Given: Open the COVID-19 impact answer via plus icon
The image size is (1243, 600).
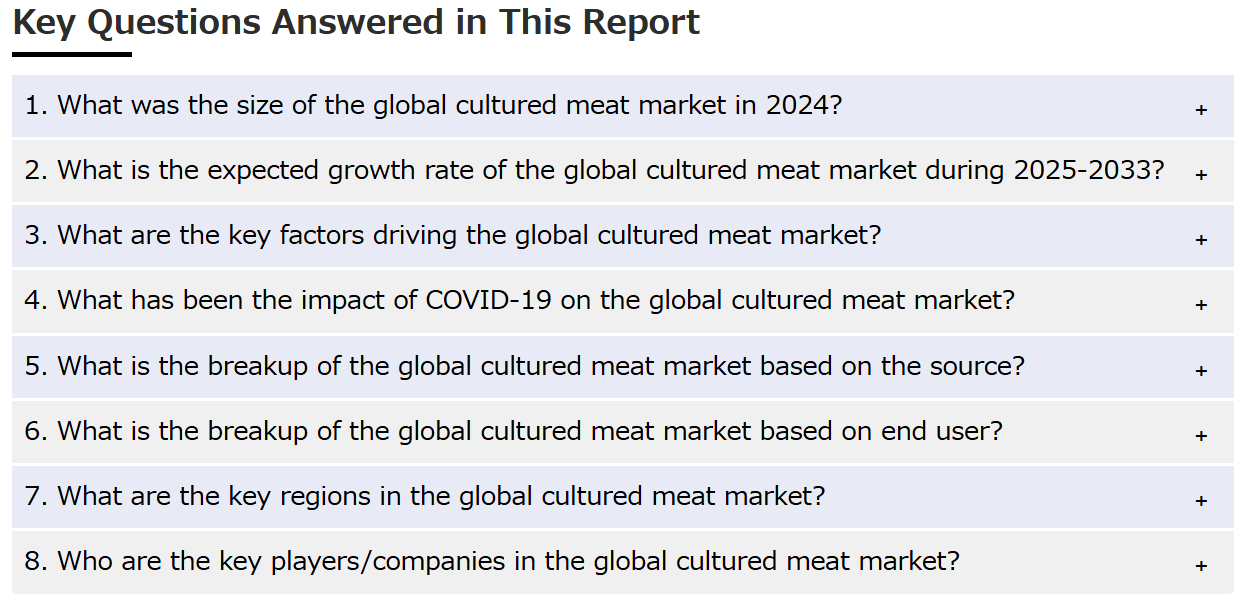Looking at the screenshot, I should (1201, 305).
